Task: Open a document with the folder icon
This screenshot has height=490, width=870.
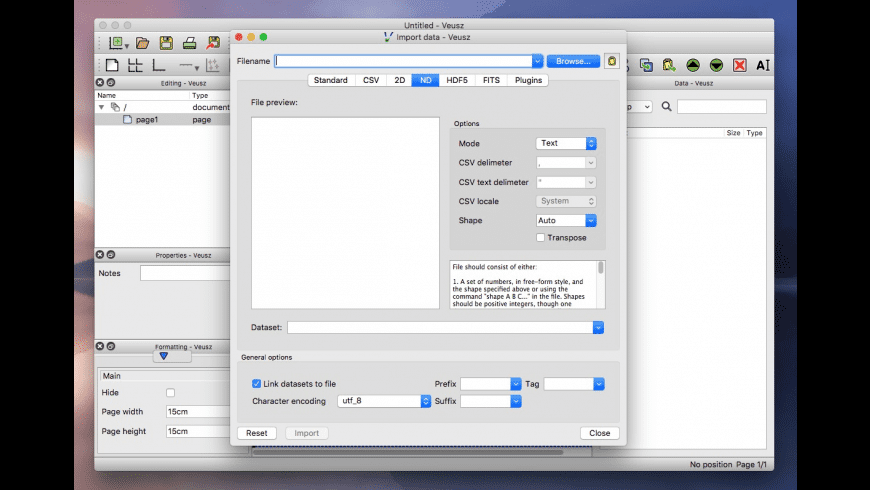Action: tap(143, 43)
